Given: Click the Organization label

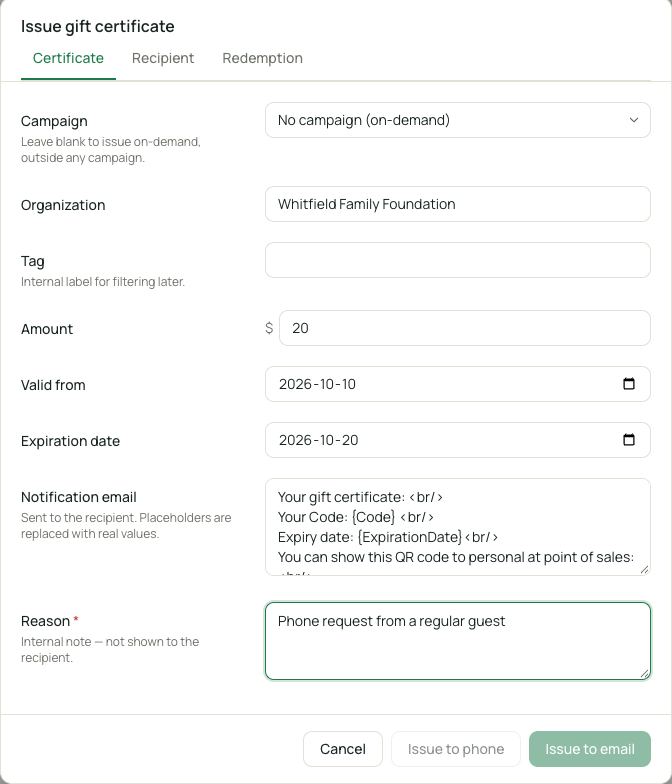Looking at the screenshot, I should [63, 205].
